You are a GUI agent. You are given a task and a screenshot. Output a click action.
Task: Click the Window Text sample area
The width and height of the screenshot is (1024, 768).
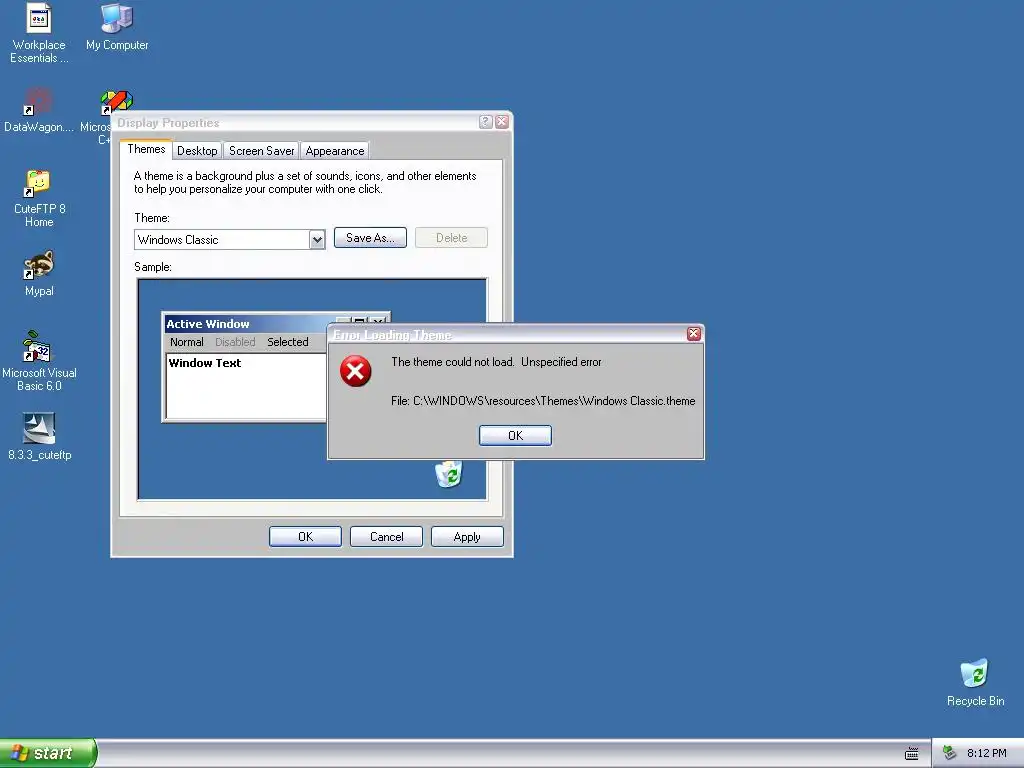(x=246, y=385)
